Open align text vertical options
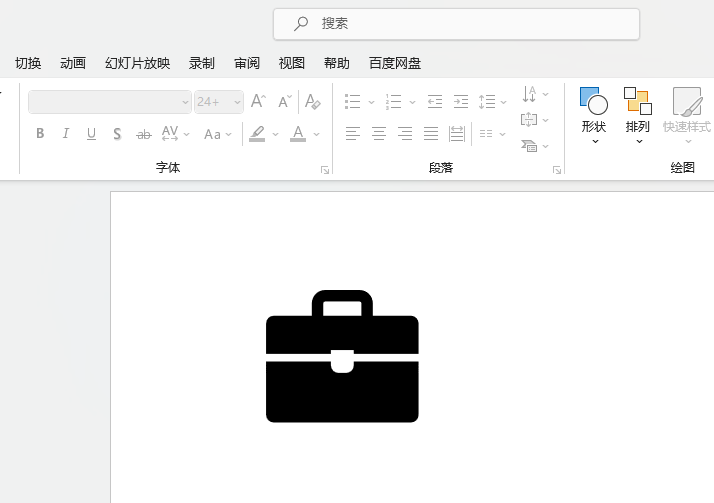Image resolution: width=714 pixels, height=503 pixels. [x=535, y=120]
